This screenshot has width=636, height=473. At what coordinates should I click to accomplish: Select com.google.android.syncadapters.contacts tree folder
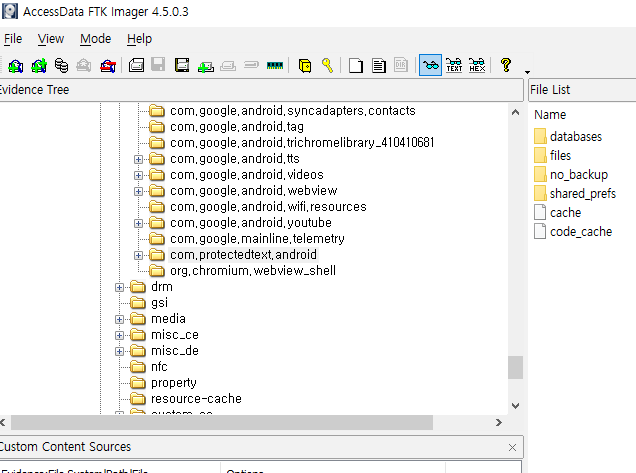292,111
